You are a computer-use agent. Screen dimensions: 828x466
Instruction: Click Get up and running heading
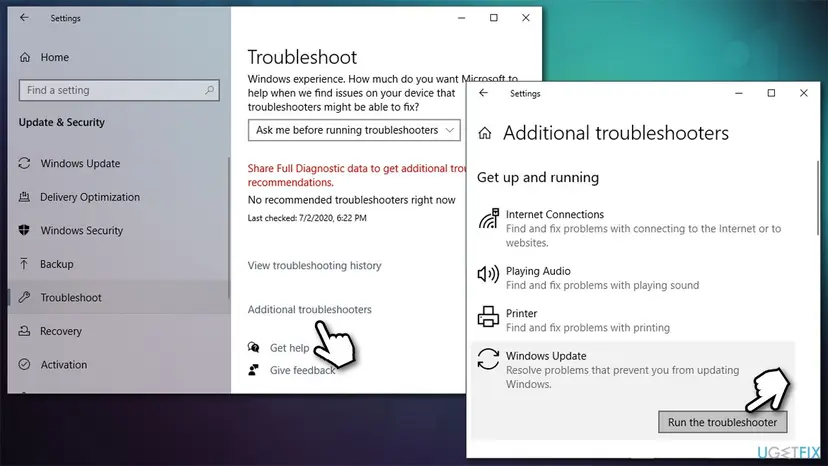(x=538, y=178)
